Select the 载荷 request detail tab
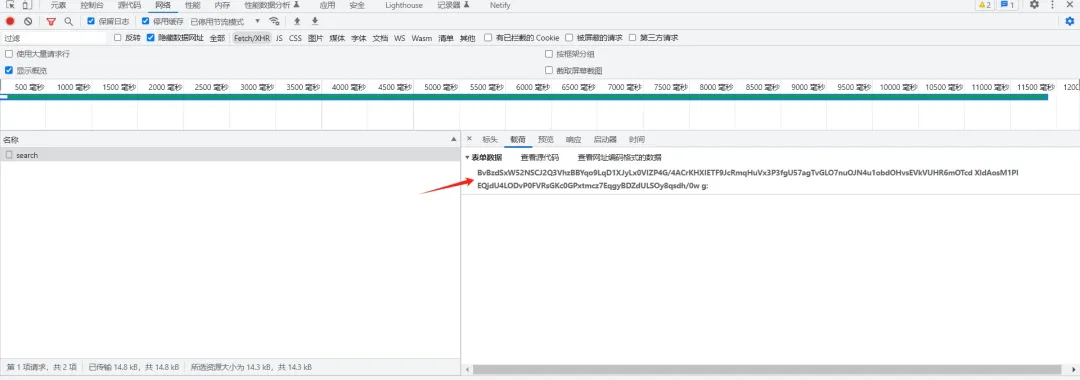 (x=517, y=139)
